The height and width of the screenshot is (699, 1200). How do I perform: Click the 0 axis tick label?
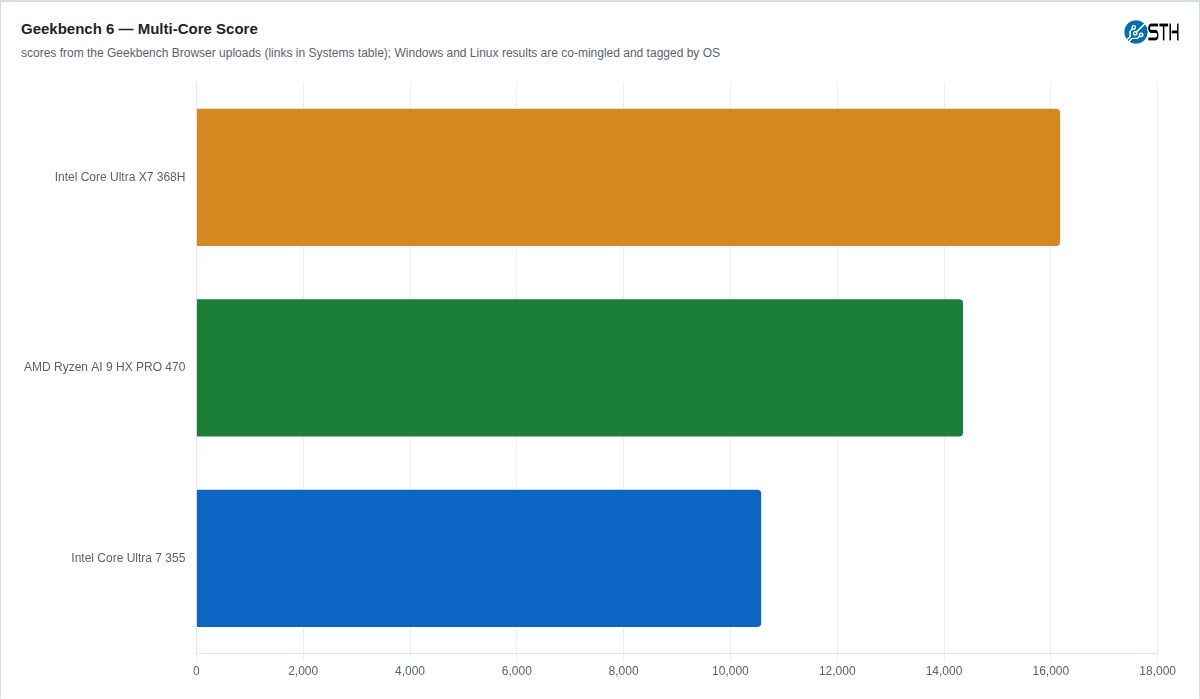196,670
